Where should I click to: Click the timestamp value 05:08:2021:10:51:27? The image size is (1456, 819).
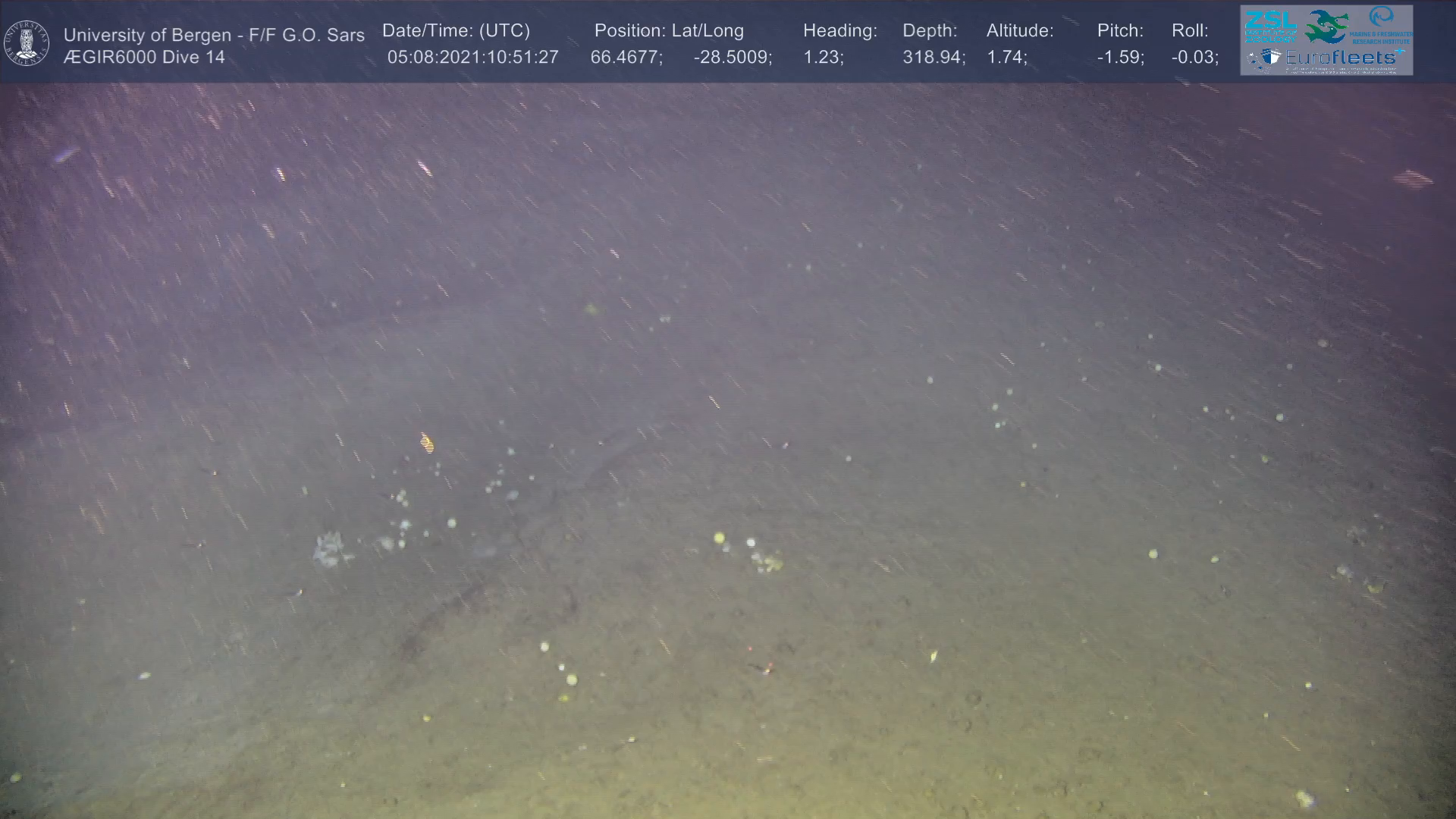(472, 57)
